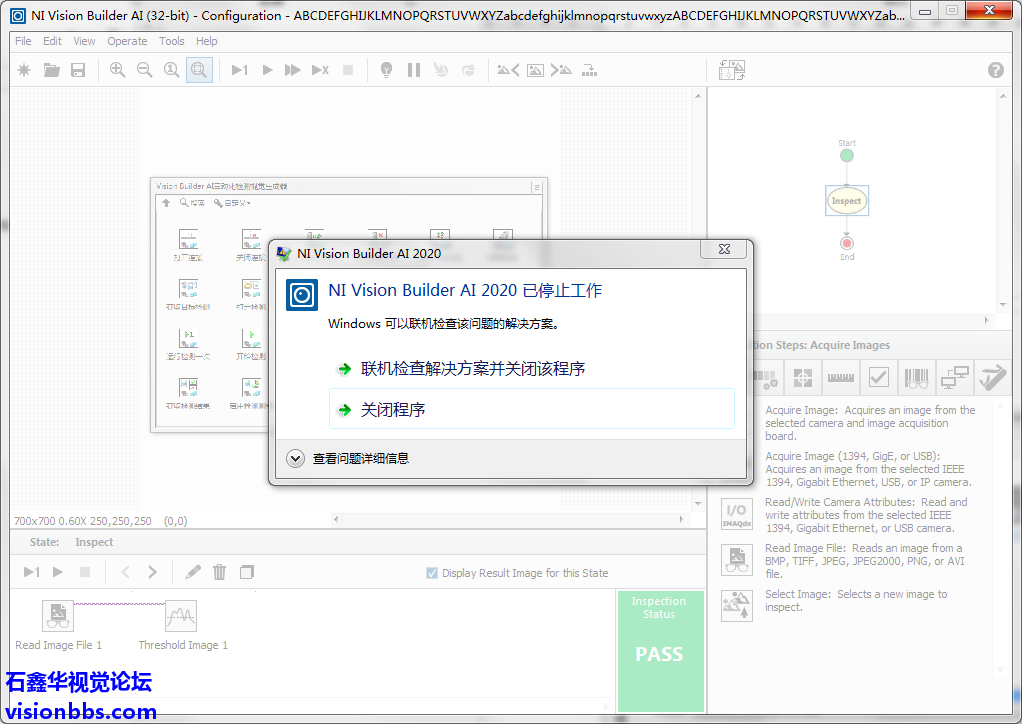Open the Locate Features crosshair steps tab
The width and height of the screenshot is (1022, 724).
[x=803, y=377]
